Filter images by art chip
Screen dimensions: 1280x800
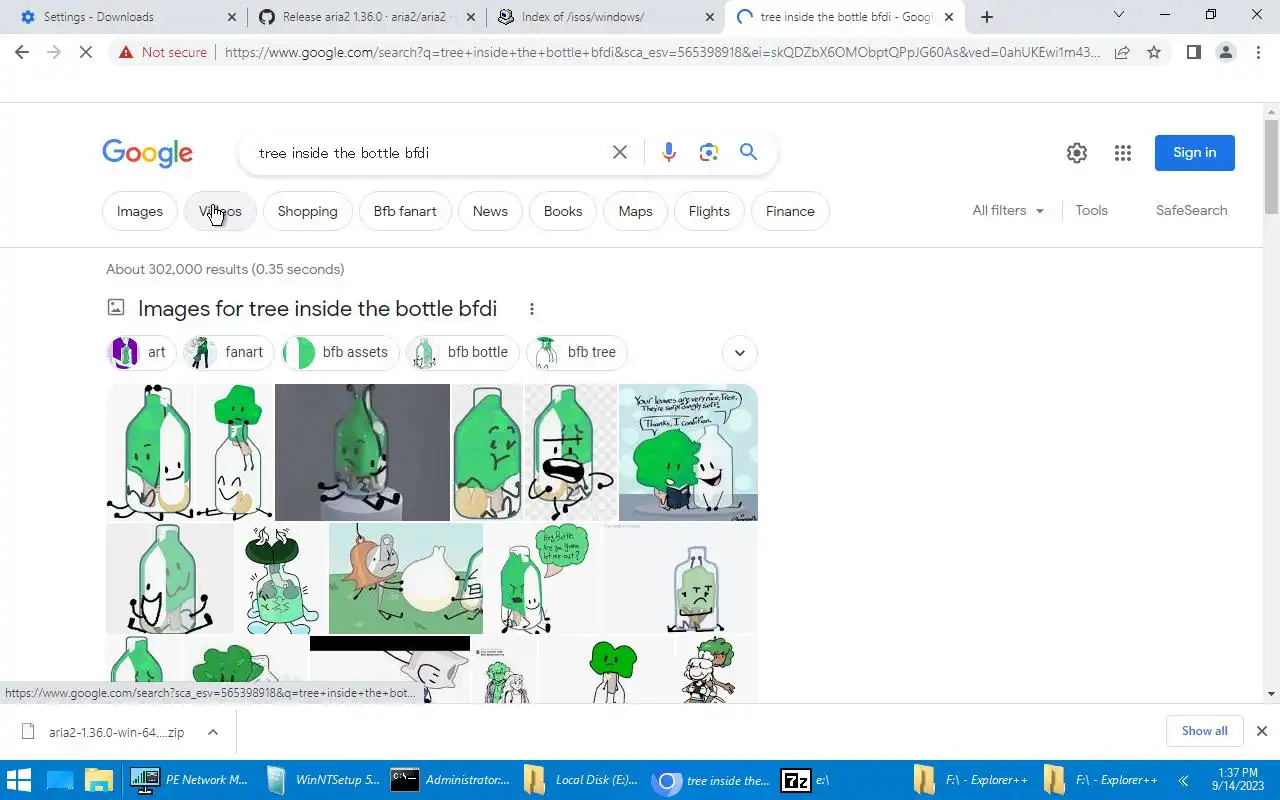click(x=141, y=352)
